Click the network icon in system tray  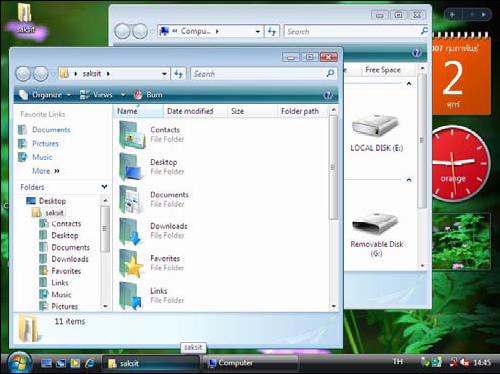coord(454,362)
